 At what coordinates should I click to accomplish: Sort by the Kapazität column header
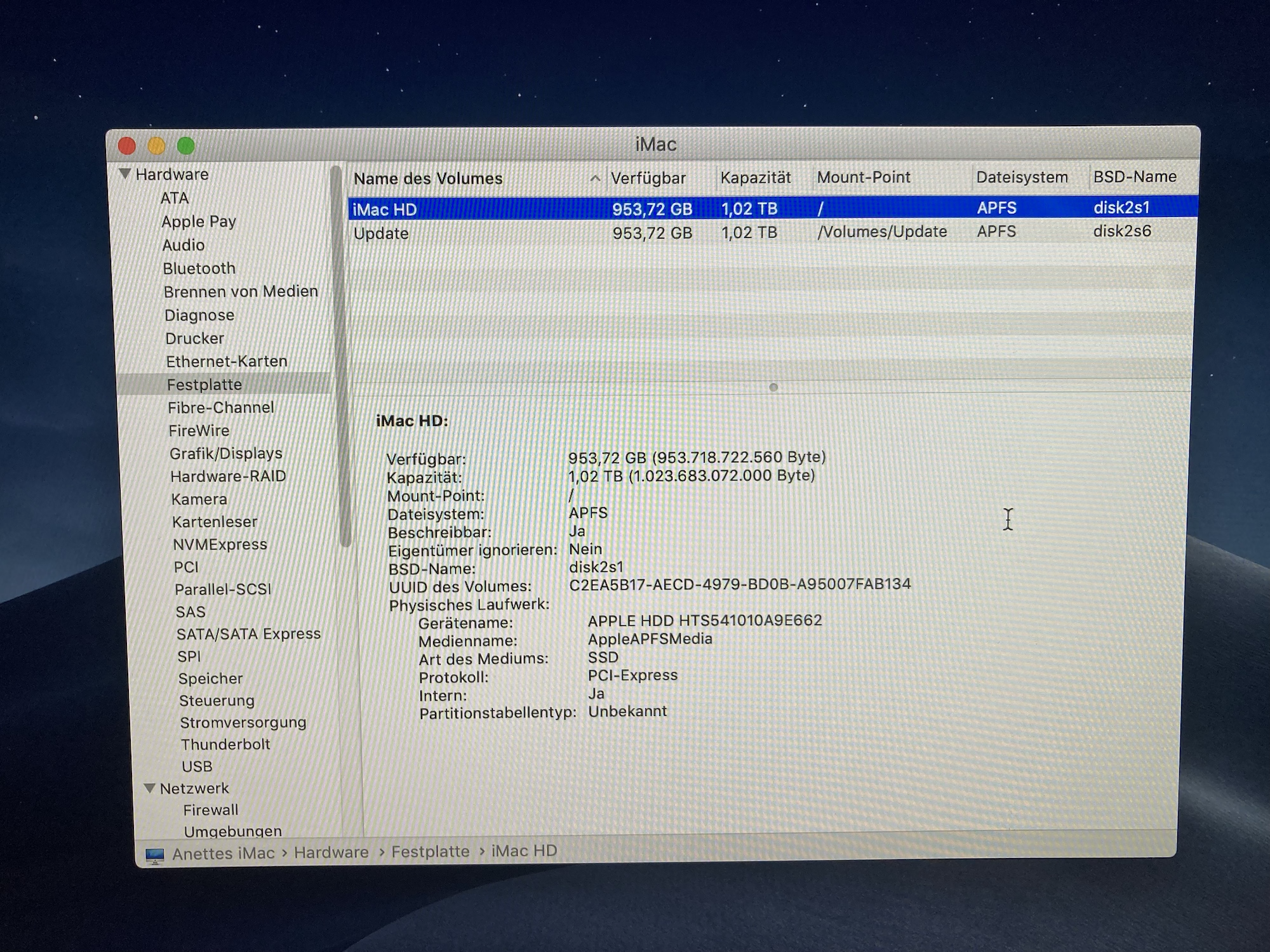point(755,178)
